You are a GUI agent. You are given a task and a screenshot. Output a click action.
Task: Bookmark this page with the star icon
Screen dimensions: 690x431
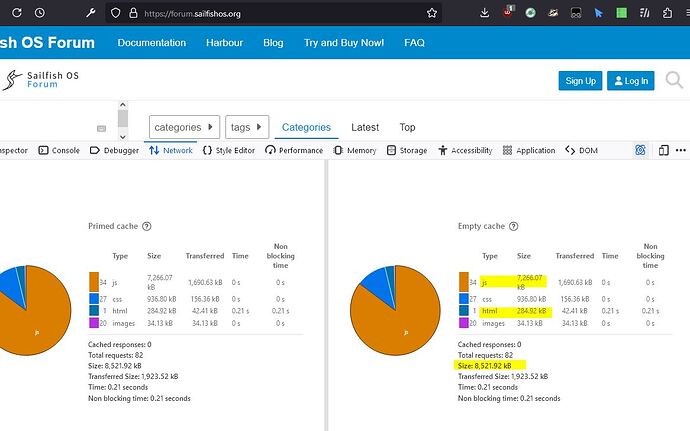[432, 13]
